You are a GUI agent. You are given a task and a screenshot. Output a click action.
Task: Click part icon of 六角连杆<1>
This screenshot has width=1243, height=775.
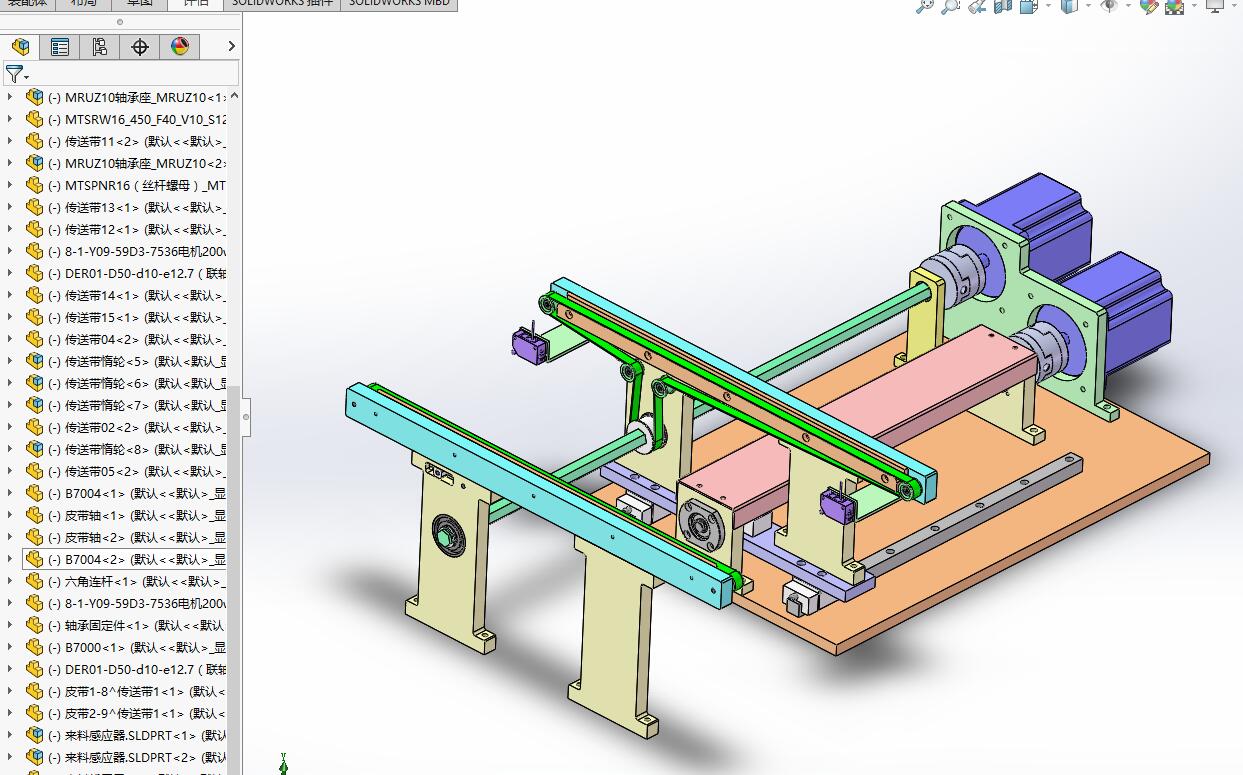(35, 581)
